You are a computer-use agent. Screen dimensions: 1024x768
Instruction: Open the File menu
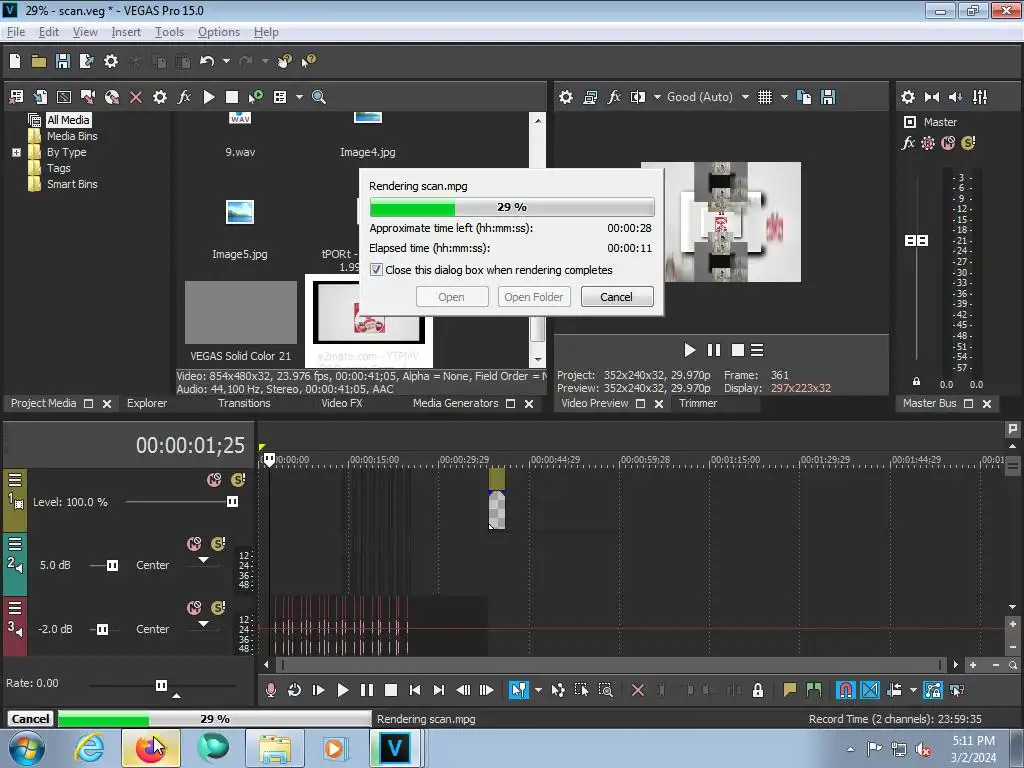pyautogui.click(x=16, y=32)
